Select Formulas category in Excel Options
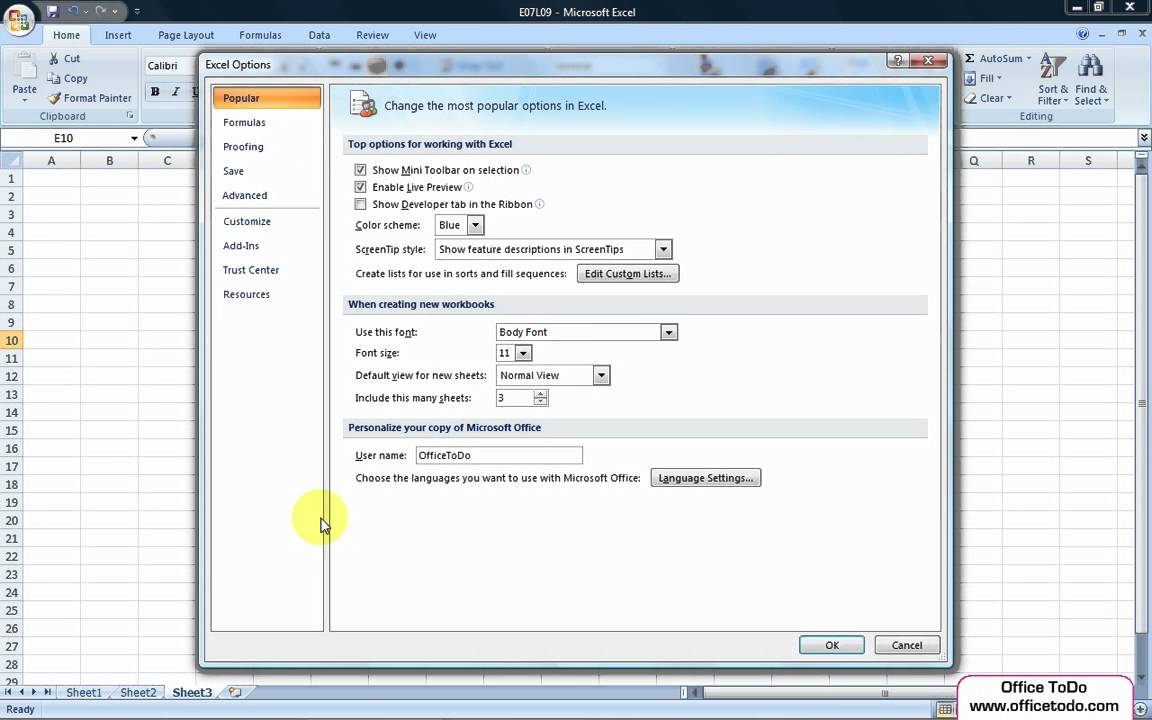The width and height of the screenshot is (1152, 720). [267, 123]
